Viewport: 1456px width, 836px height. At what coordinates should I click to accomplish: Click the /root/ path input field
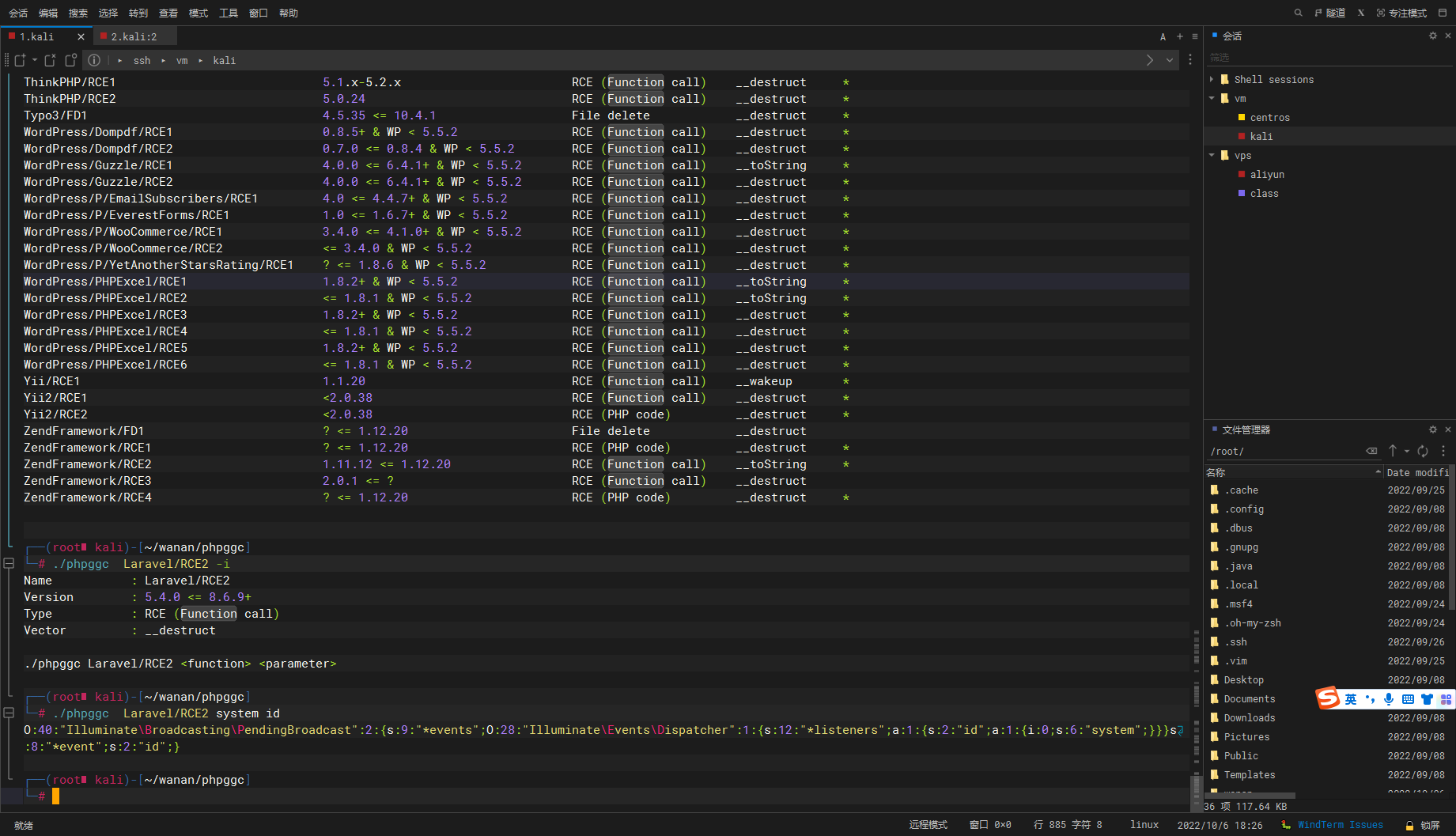click(1285, 451)
